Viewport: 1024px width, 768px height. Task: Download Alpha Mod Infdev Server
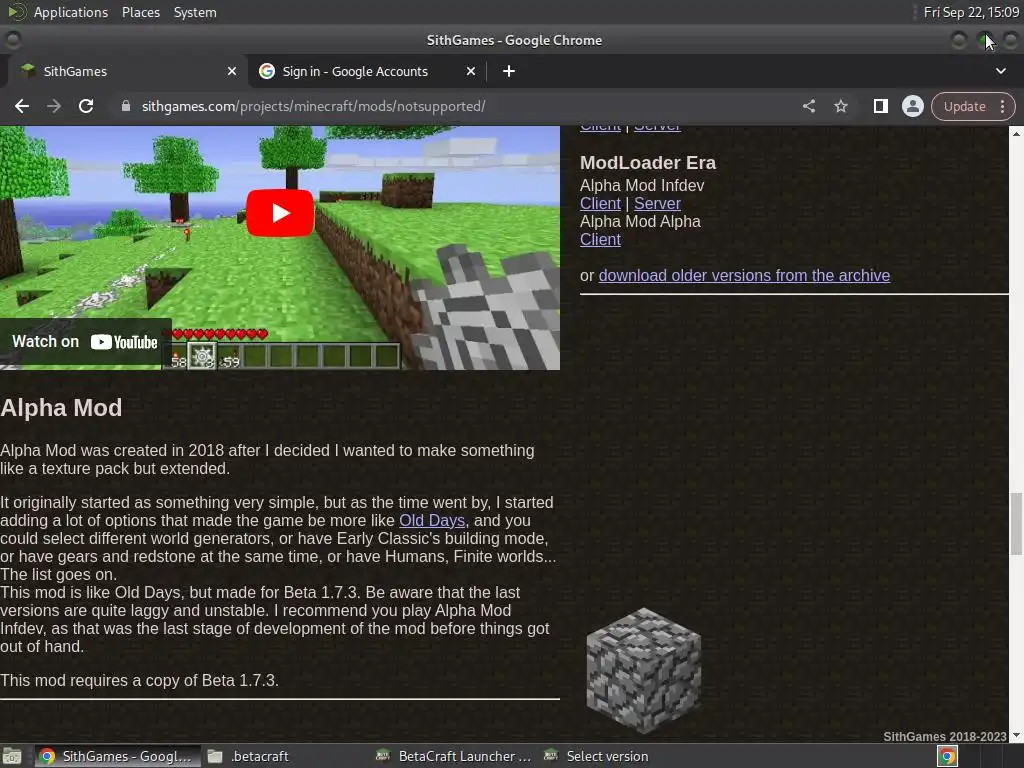(x=657, y=204)
